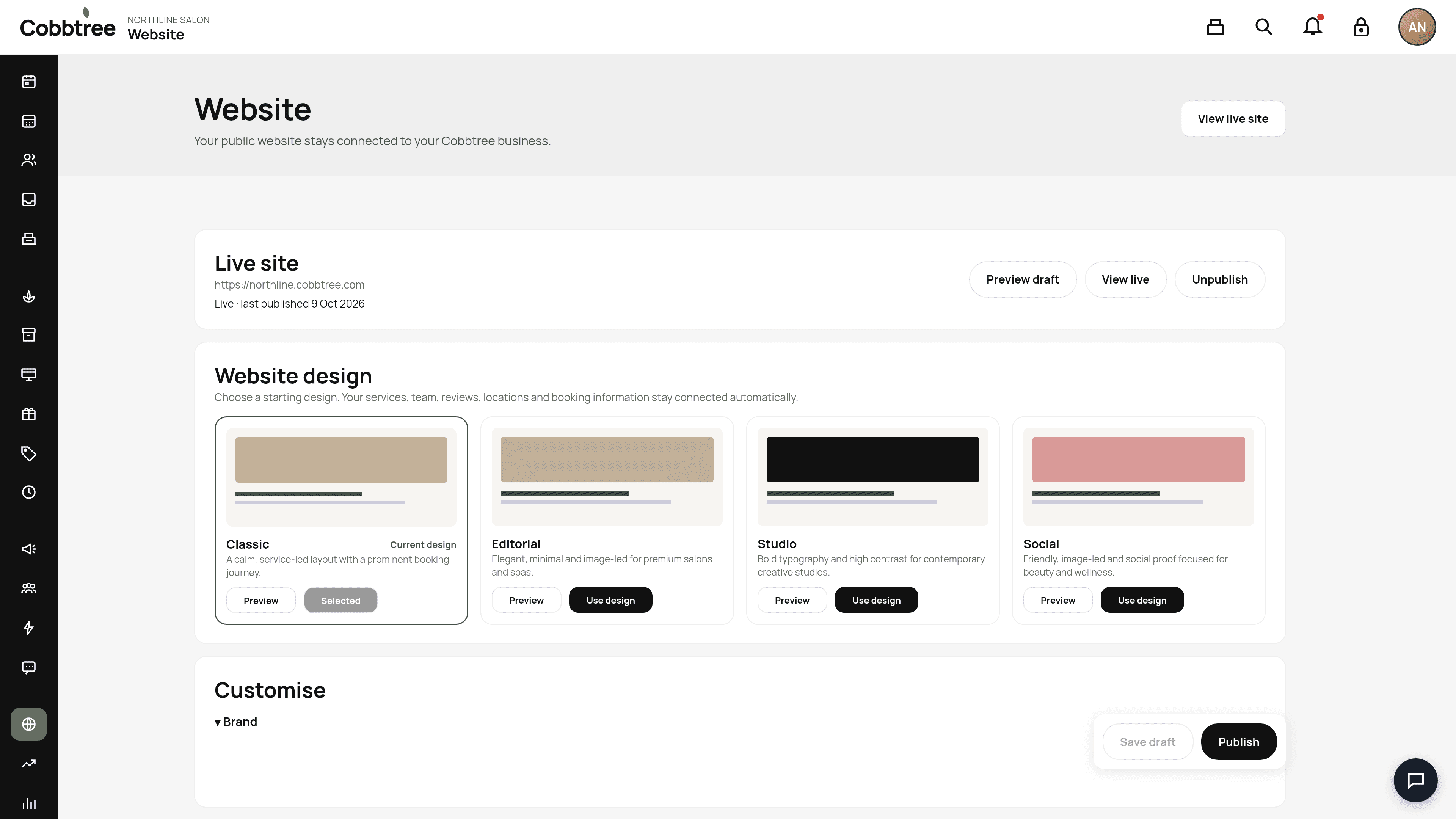The height and width of the screenshot is (819, 1456).
Task: Use the Editorial design
Action: click(610, 600)
